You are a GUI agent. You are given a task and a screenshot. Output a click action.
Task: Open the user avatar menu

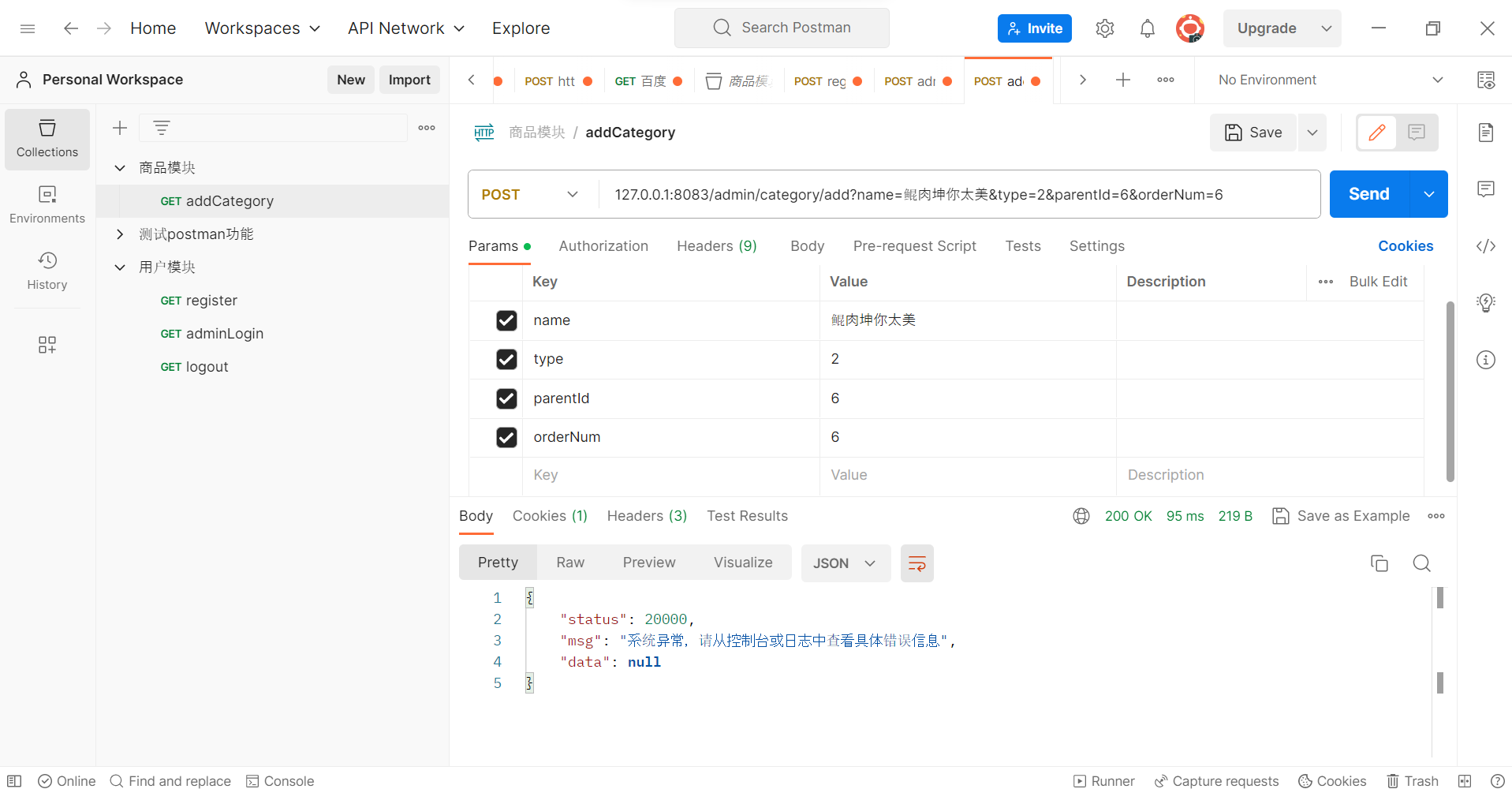click(x=1190, y=28)
